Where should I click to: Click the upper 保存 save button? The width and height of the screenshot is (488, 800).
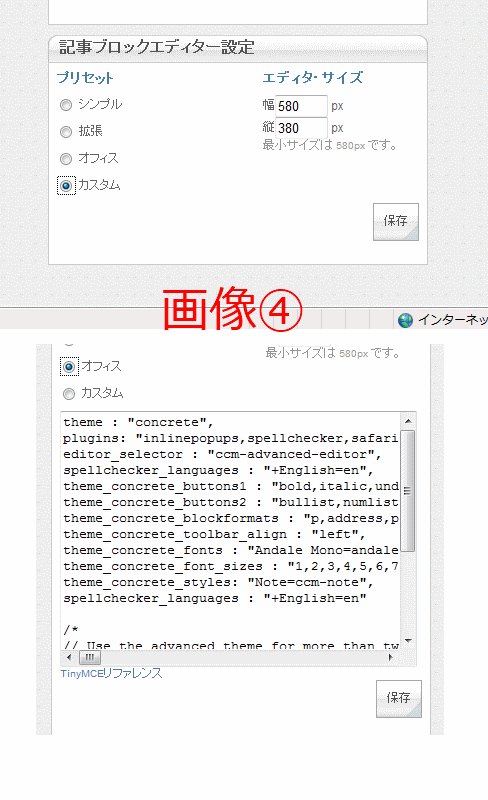click(396, 221)
